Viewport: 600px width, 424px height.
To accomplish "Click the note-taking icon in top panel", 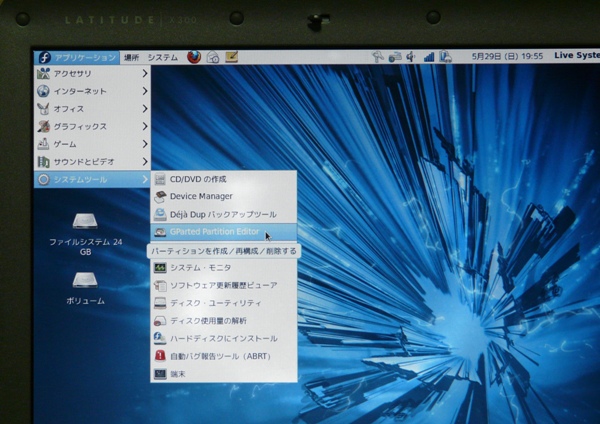I will pyautogui.click(x=231, y=57).
